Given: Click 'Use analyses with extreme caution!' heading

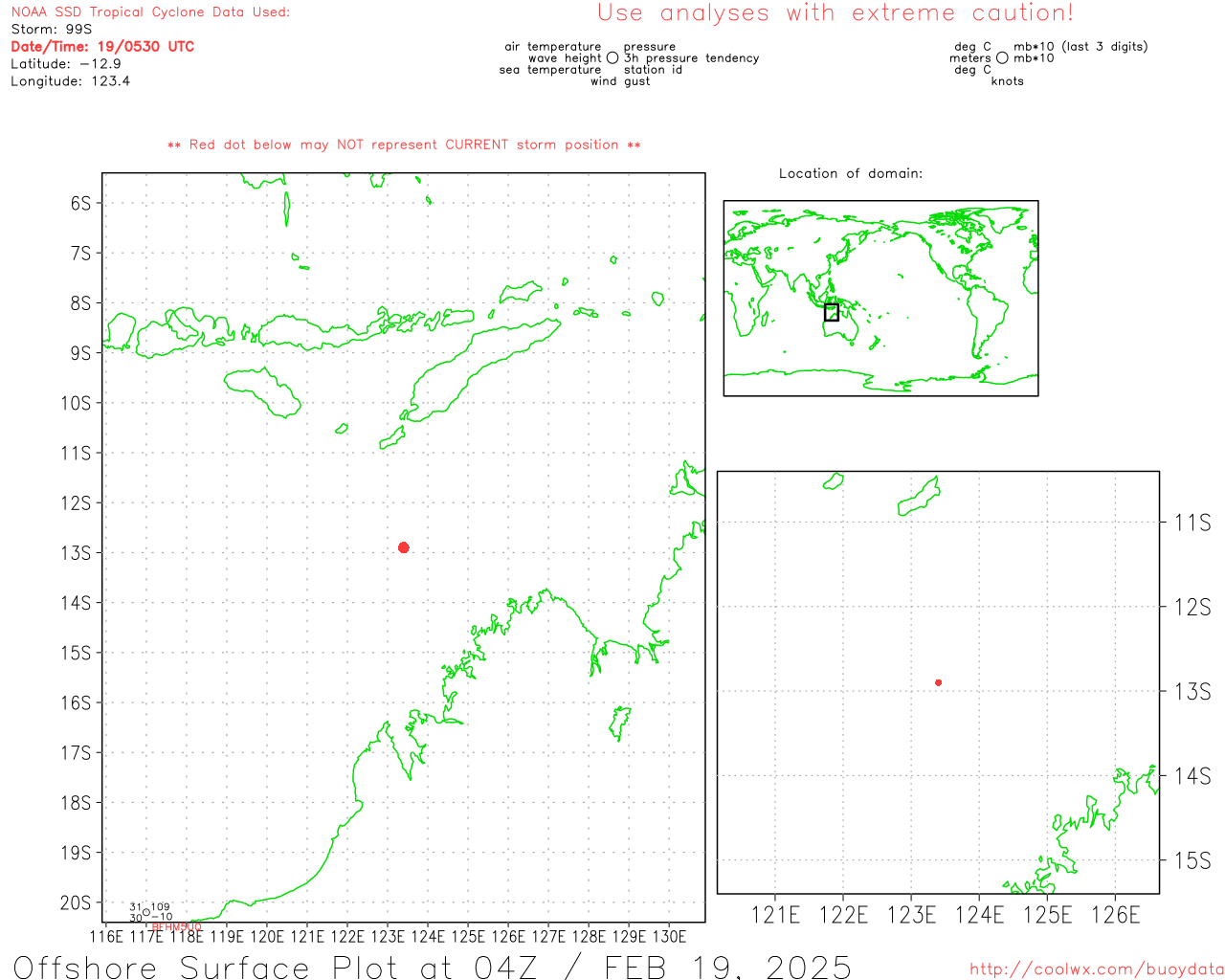Looking at the screenshot, I should pos(835,13).
